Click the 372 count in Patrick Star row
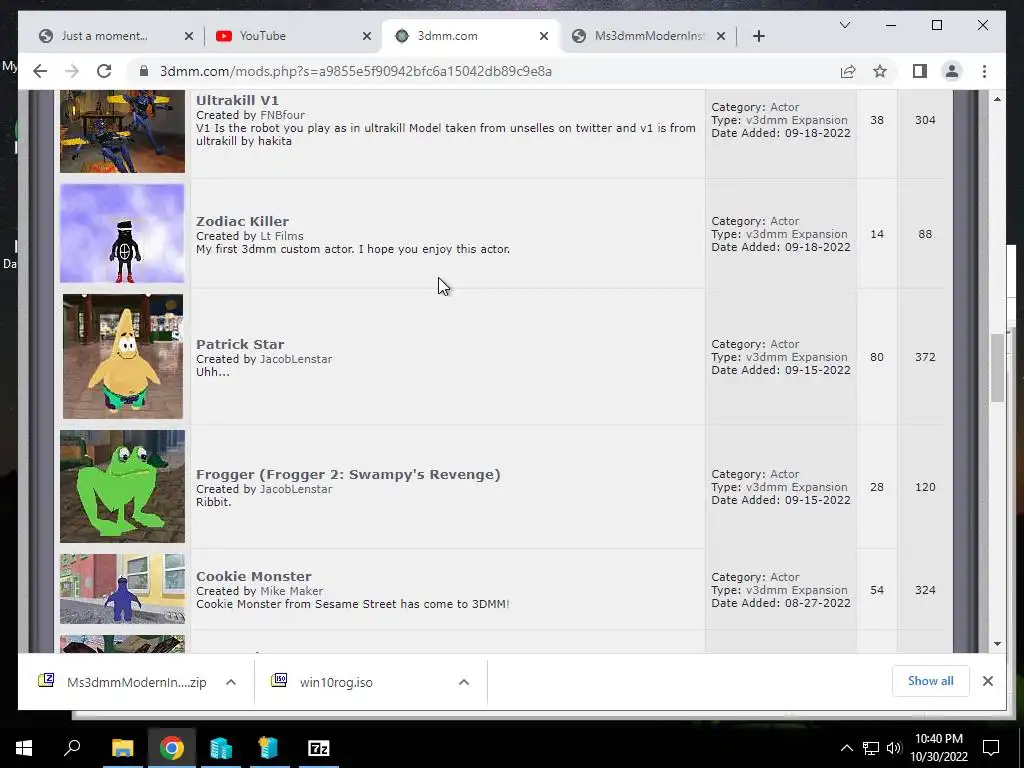 [x=925, y=357]
